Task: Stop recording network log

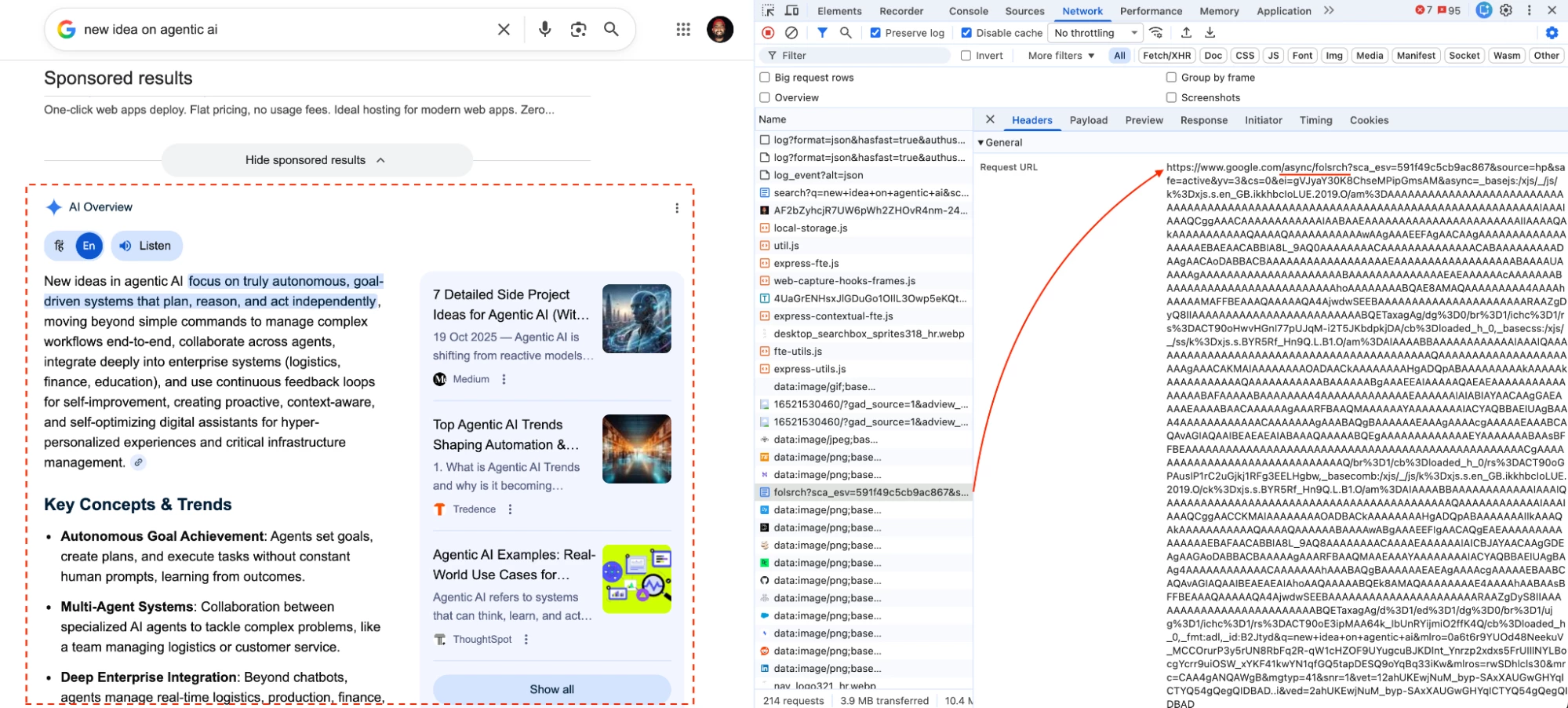Action: coord(768,32)
